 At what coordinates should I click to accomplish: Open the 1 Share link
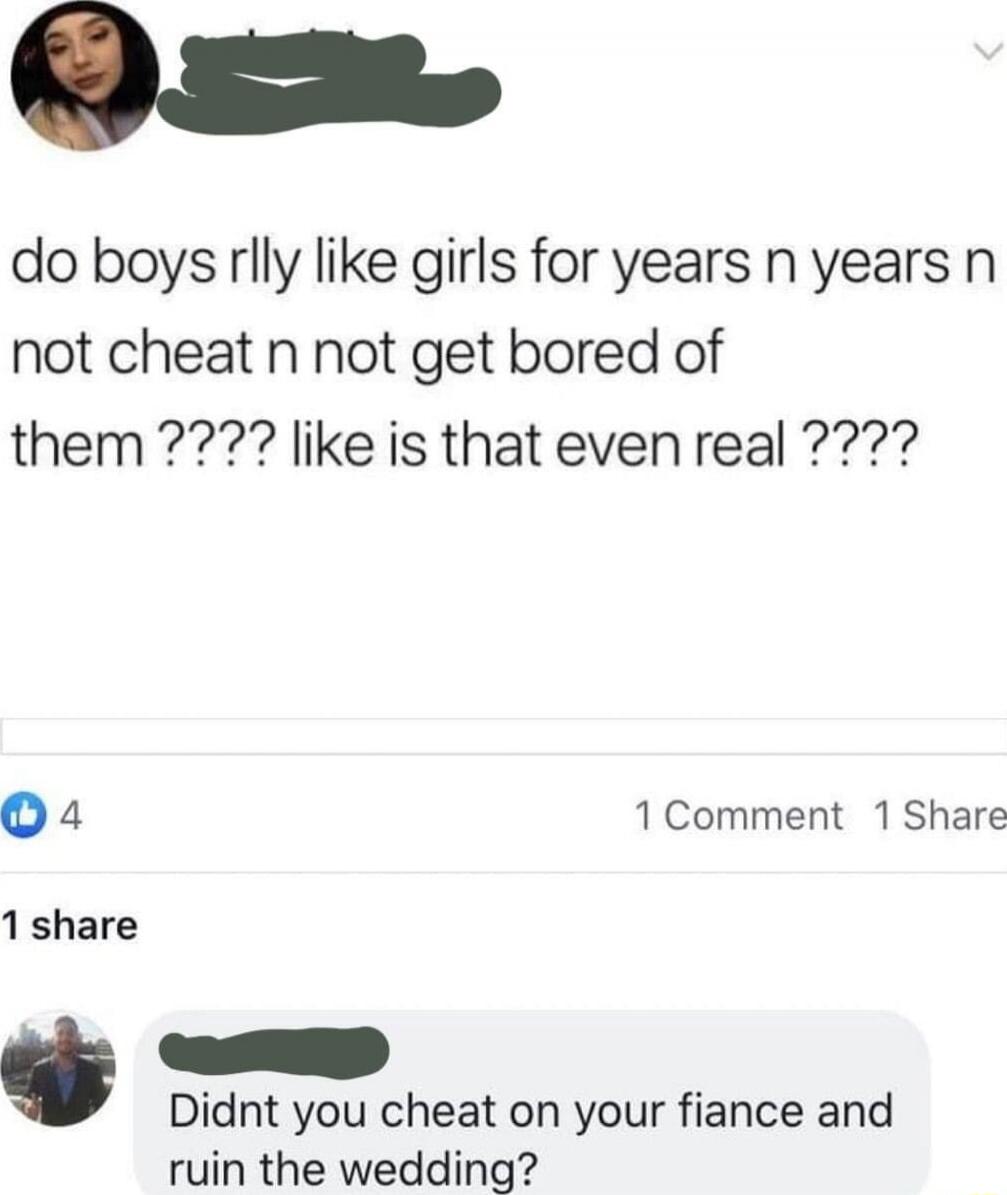point(940,815)
